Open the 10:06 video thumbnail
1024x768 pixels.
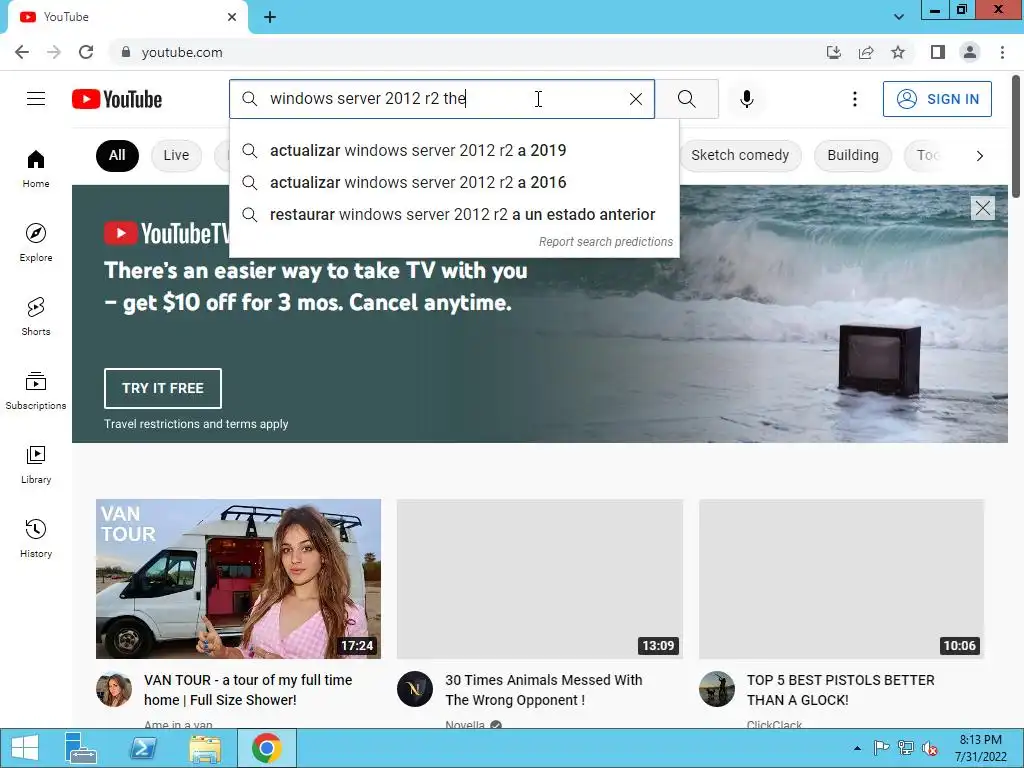click(841, 579)
